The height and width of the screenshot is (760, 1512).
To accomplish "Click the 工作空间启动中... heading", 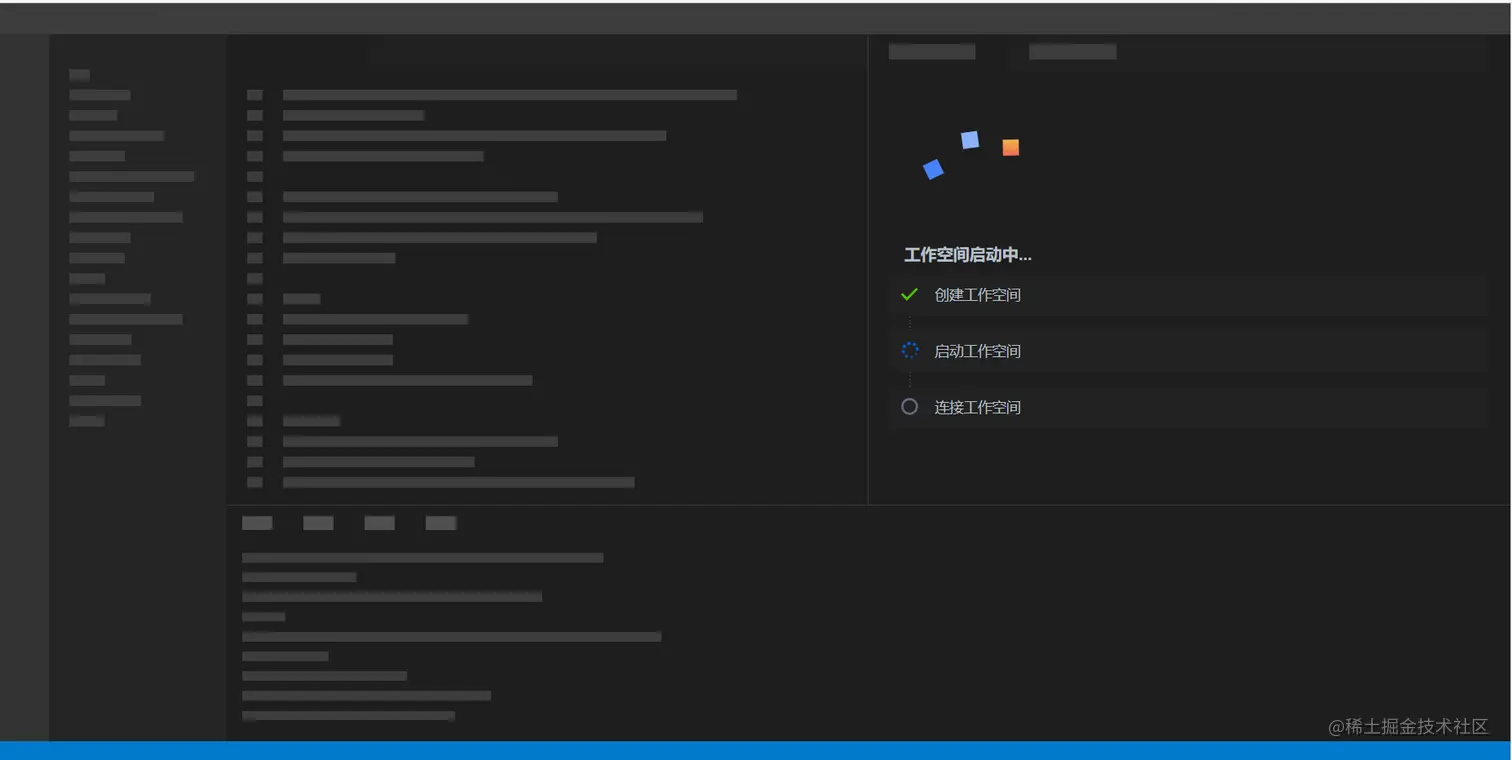I will pyautogui.click(x=967, y=255).
